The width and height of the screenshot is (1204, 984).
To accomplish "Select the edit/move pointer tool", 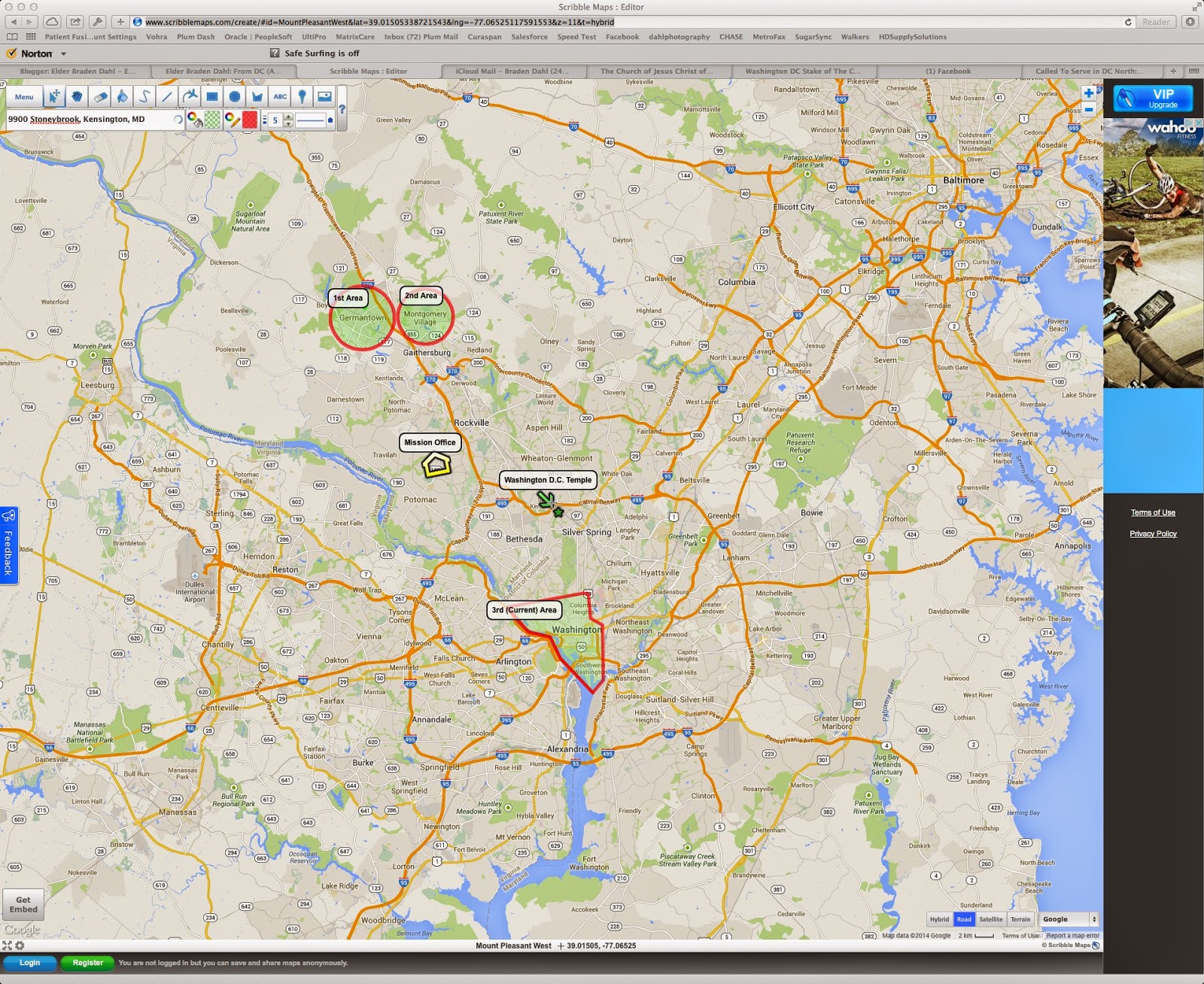I will tap(54, 96).
